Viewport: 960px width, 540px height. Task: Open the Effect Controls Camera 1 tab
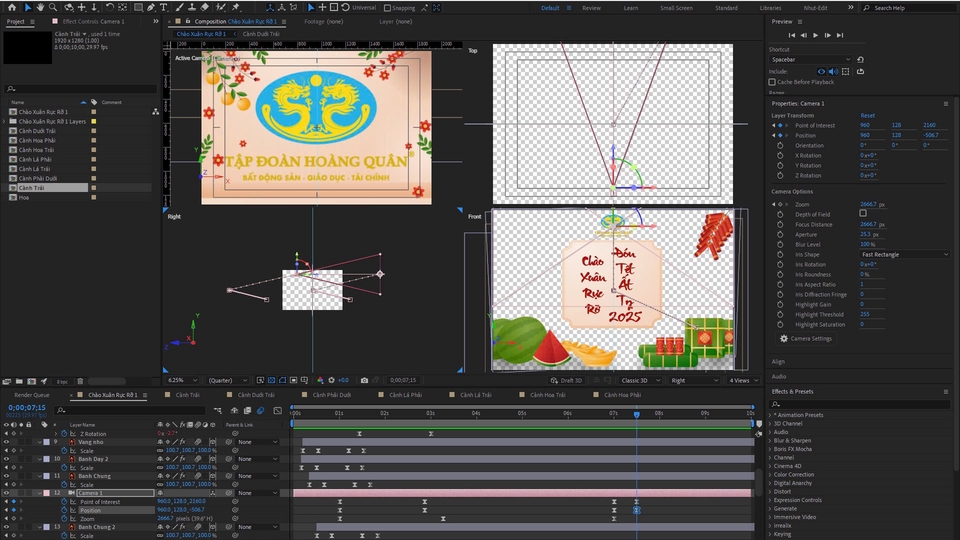(93, 21)
